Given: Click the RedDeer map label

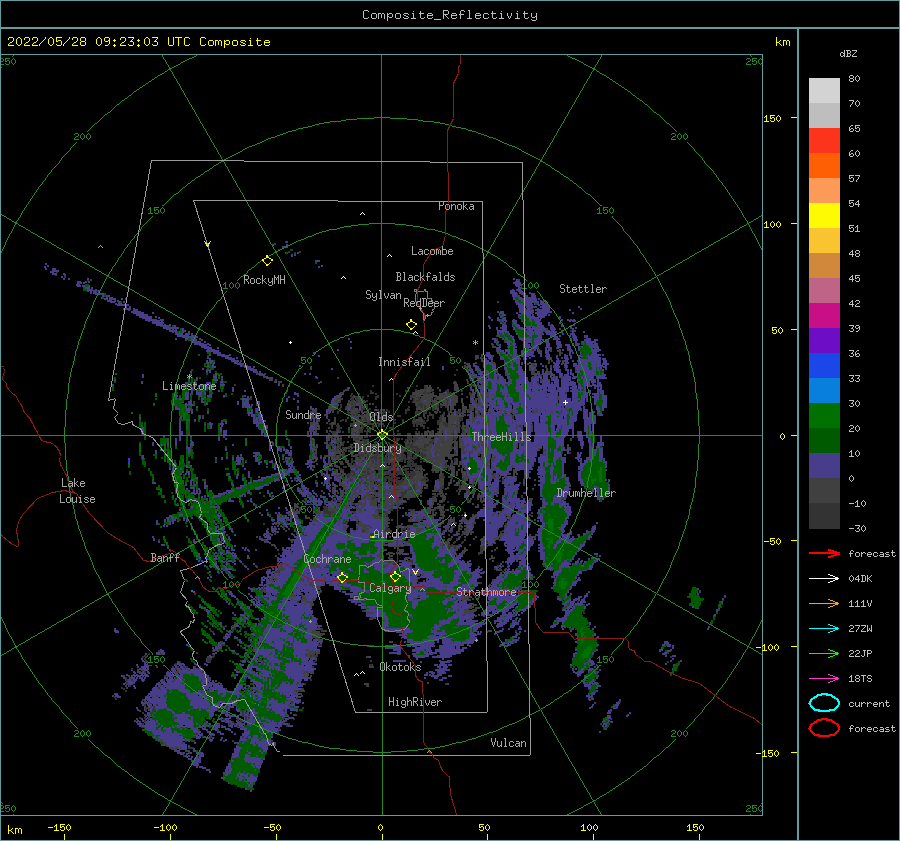Looking at the screenshot, I should pyautogui.click(x=424, y=303).
